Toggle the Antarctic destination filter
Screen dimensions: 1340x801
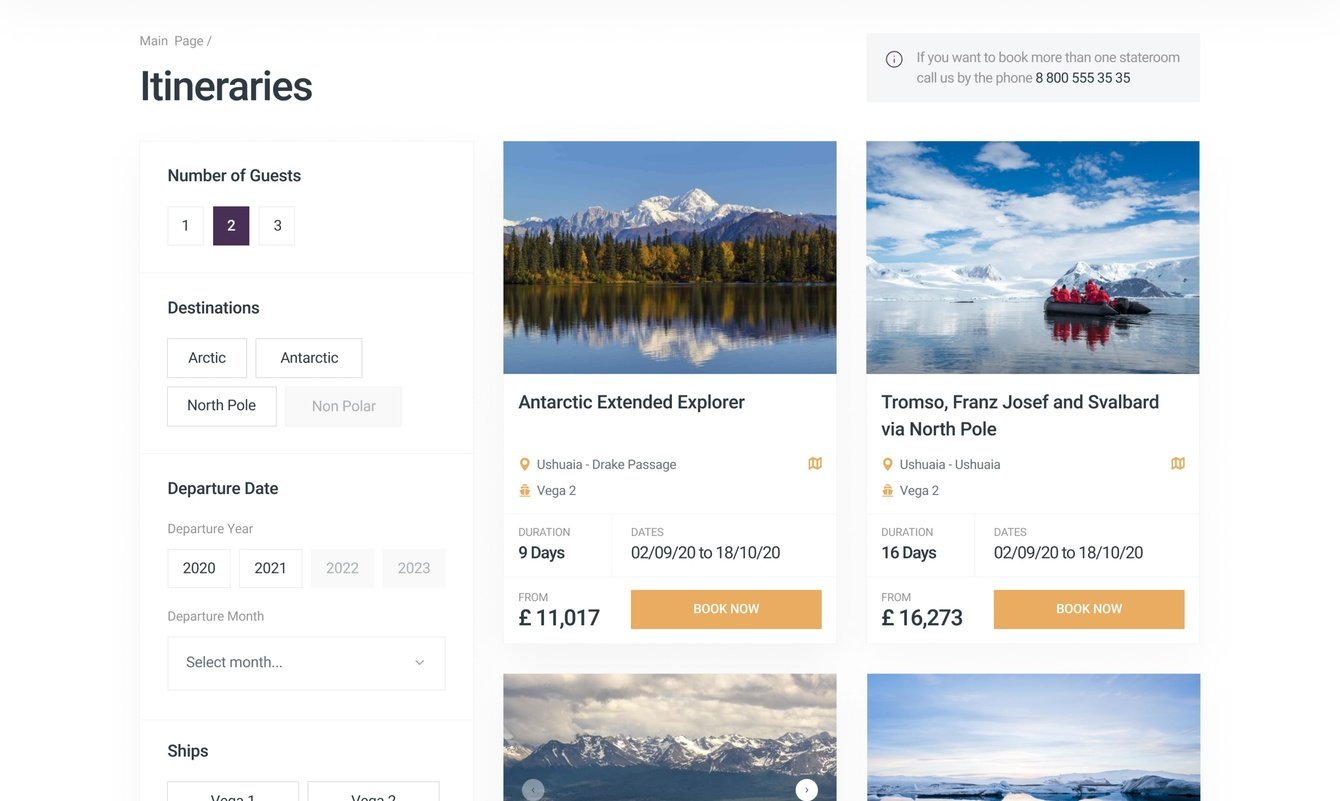pyautogui.click(x=309, y=358)
